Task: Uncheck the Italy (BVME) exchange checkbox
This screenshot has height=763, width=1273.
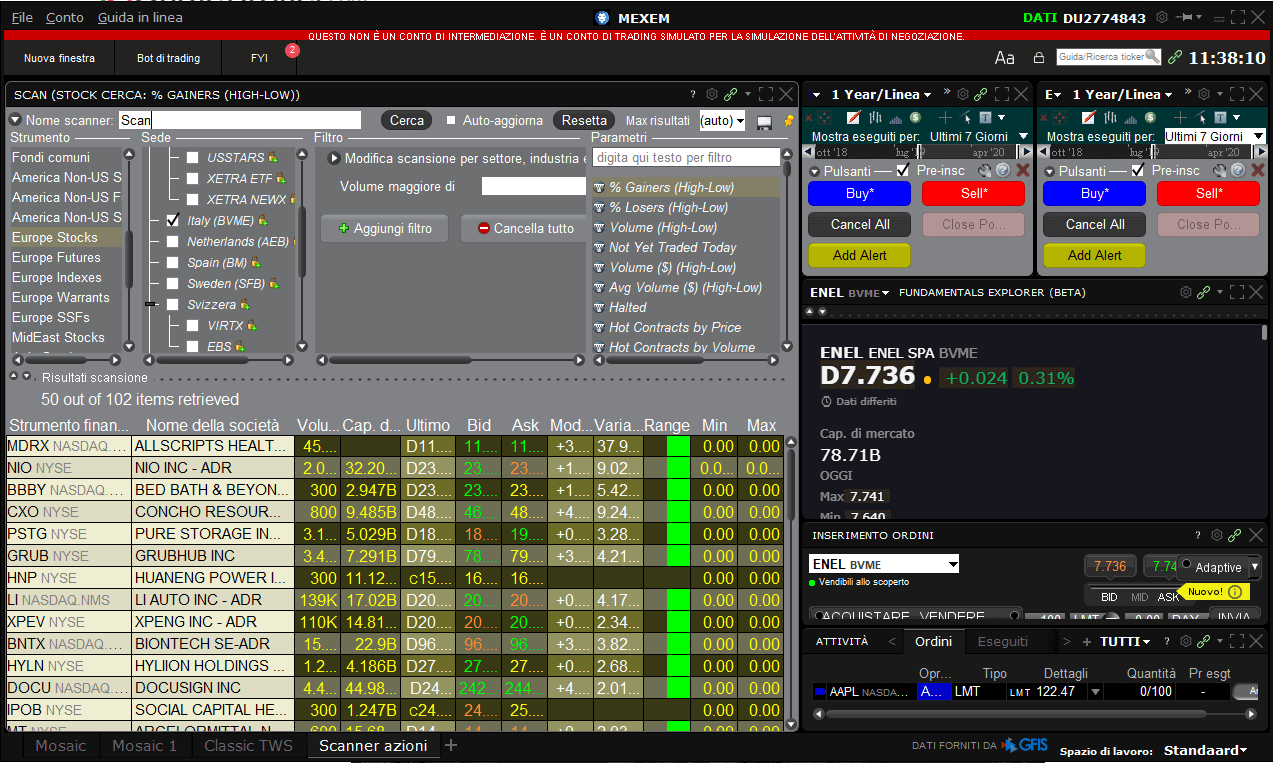Action: coord(172,220)
